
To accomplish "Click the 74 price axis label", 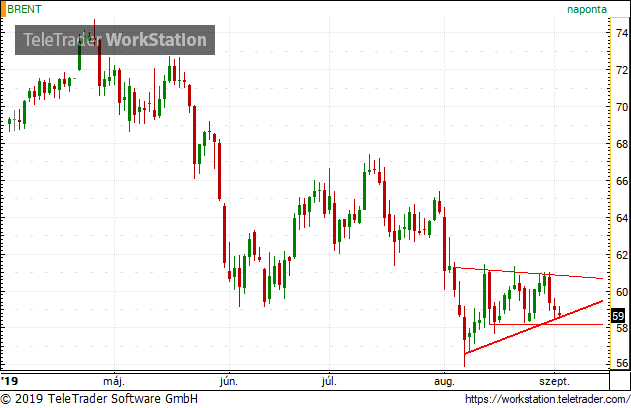I will pyautogui.click(x=622, y=33).
